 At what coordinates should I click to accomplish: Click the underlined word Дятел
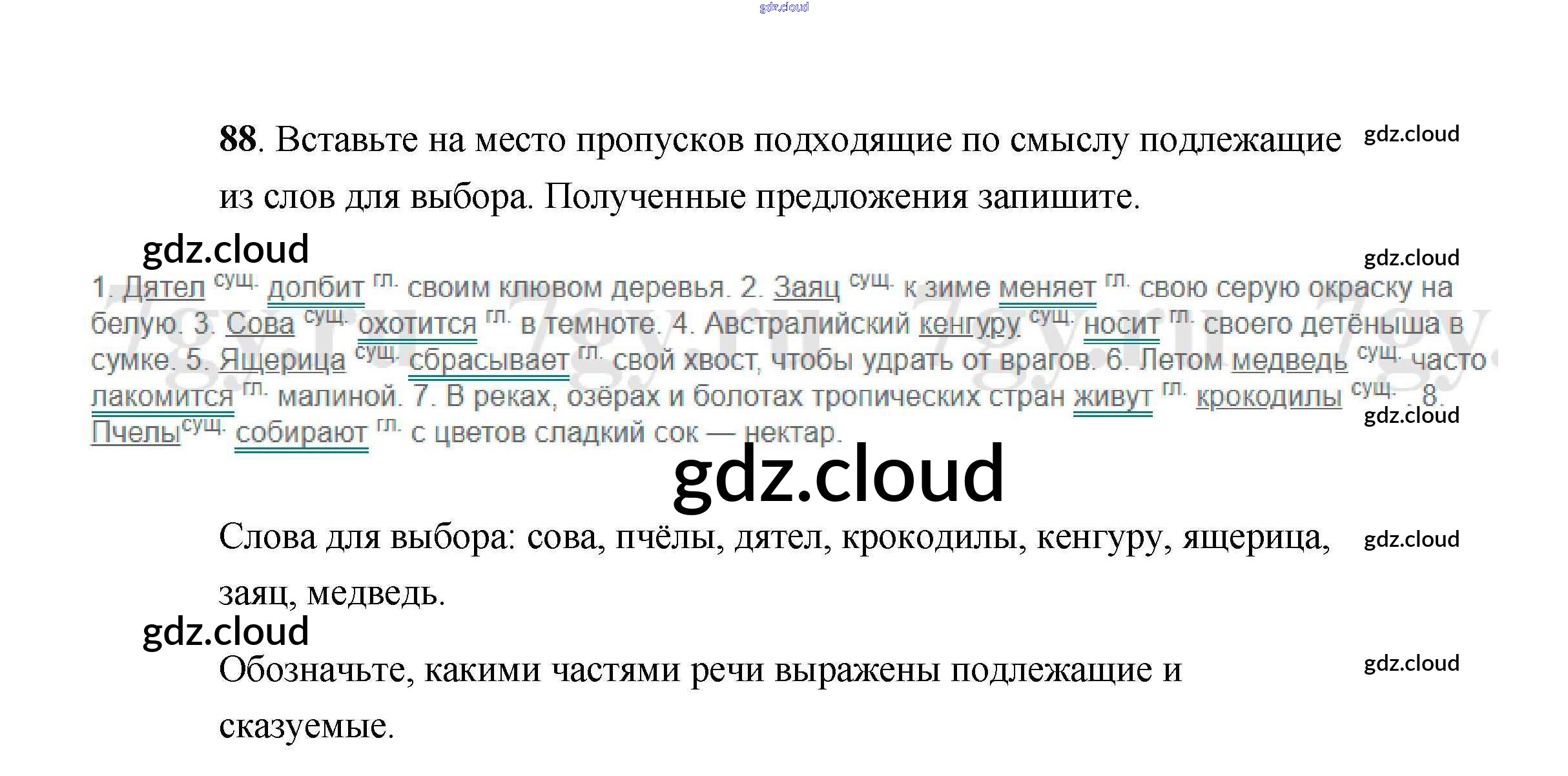(164, 288)
